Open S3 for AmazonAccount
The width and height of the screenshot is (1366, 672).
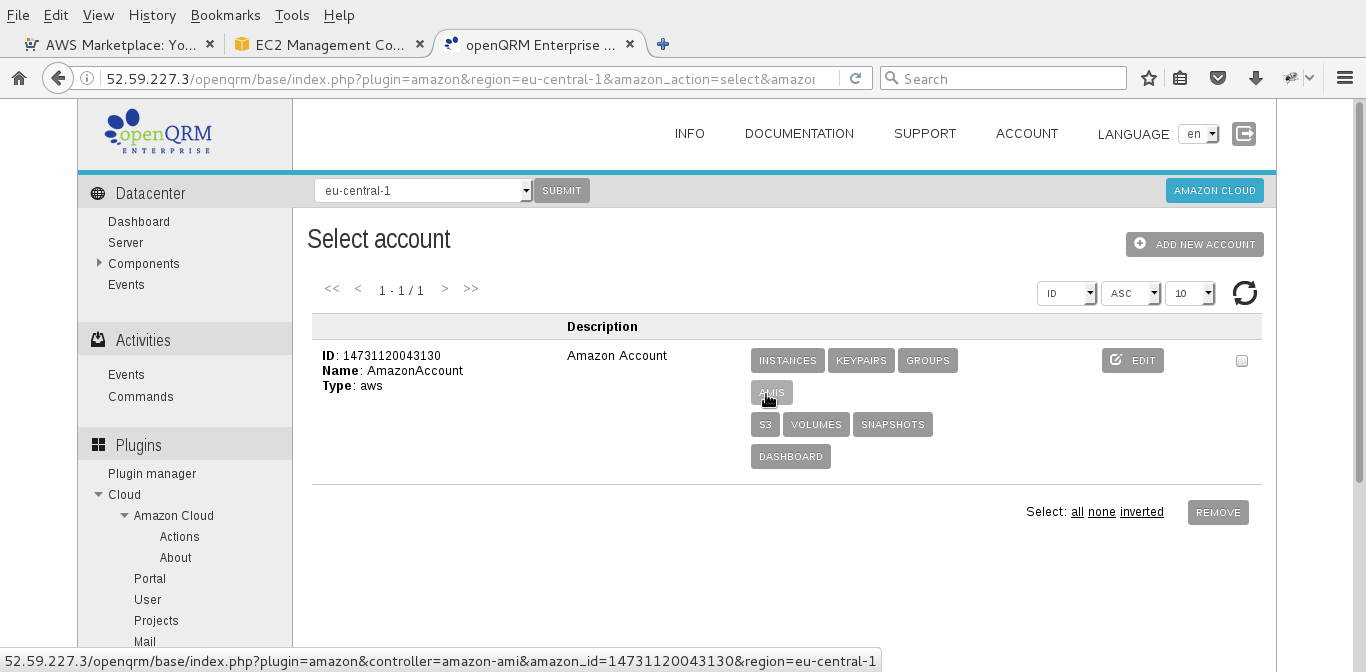click(765, 424)
